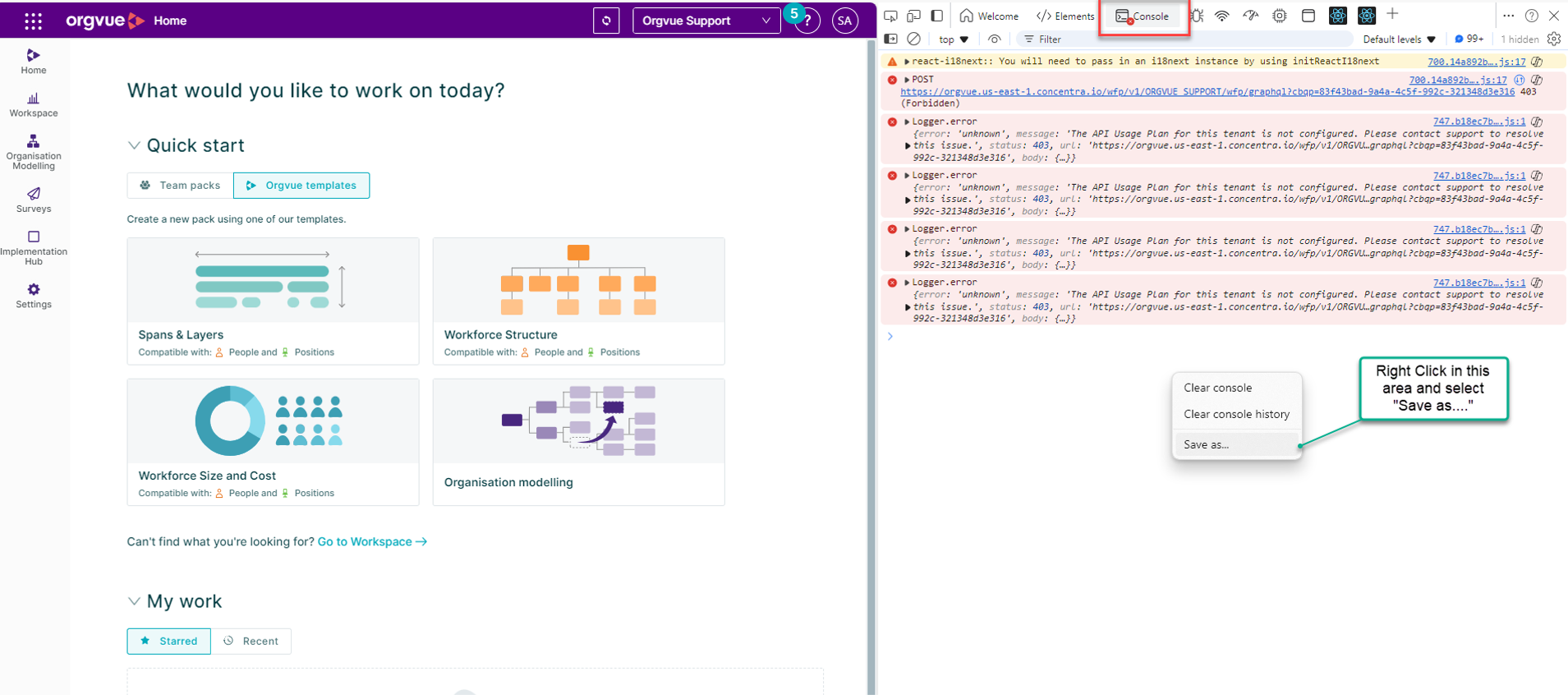Click the 99+ issues counter
The image size is (1568, 699).
click(1469, 39)
